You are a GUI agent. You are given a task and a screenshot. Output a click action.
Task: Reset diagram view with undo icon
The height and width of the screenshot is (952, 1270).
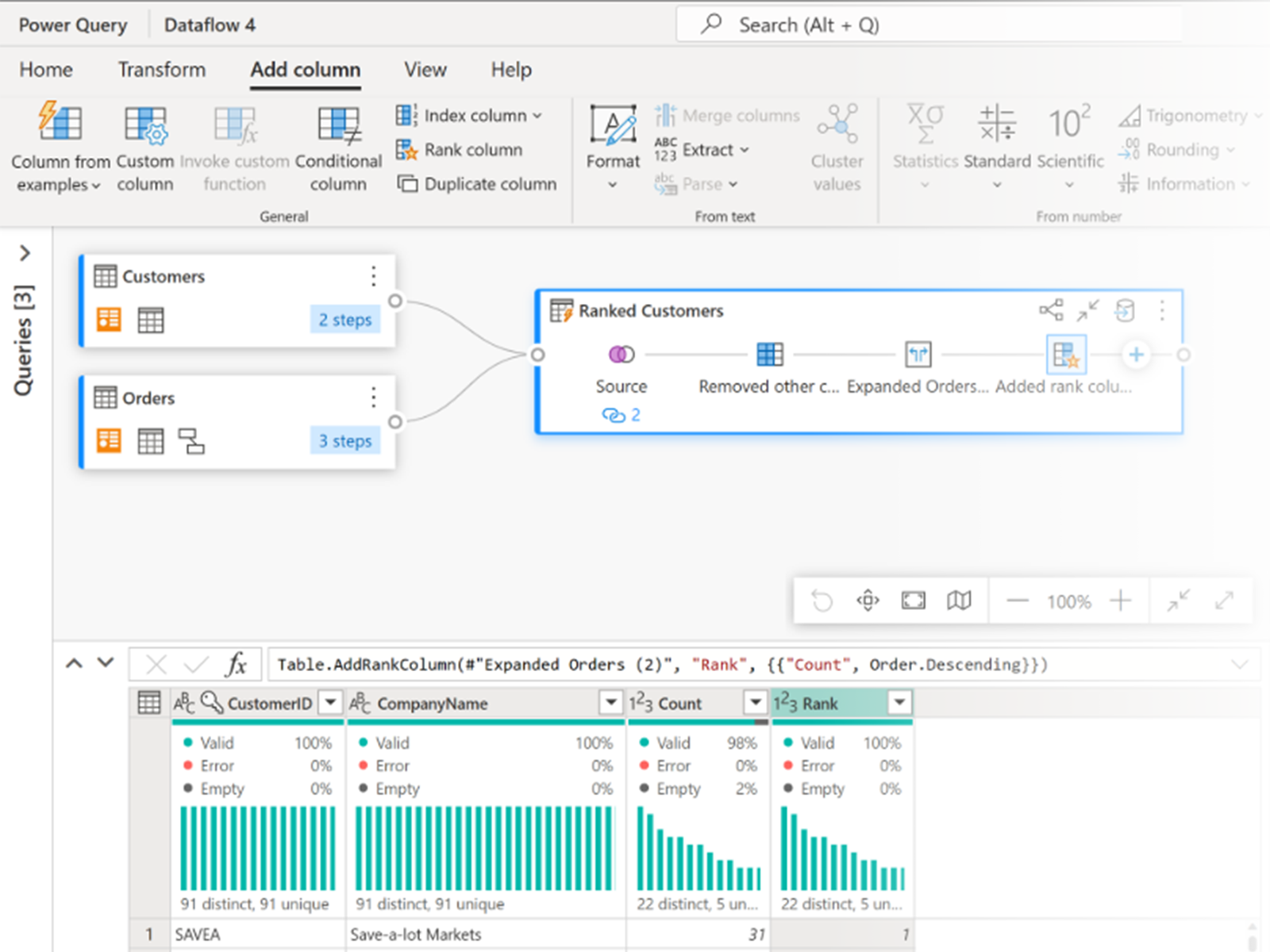point(822,601)
